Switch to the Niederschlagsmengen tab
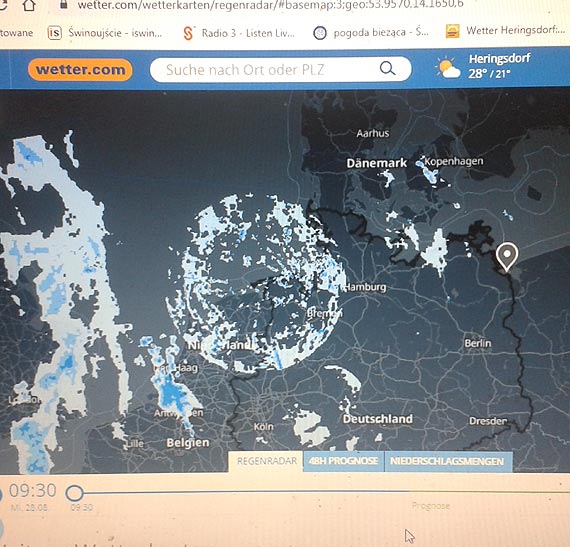The image size is (570, 547). [447, 461]
